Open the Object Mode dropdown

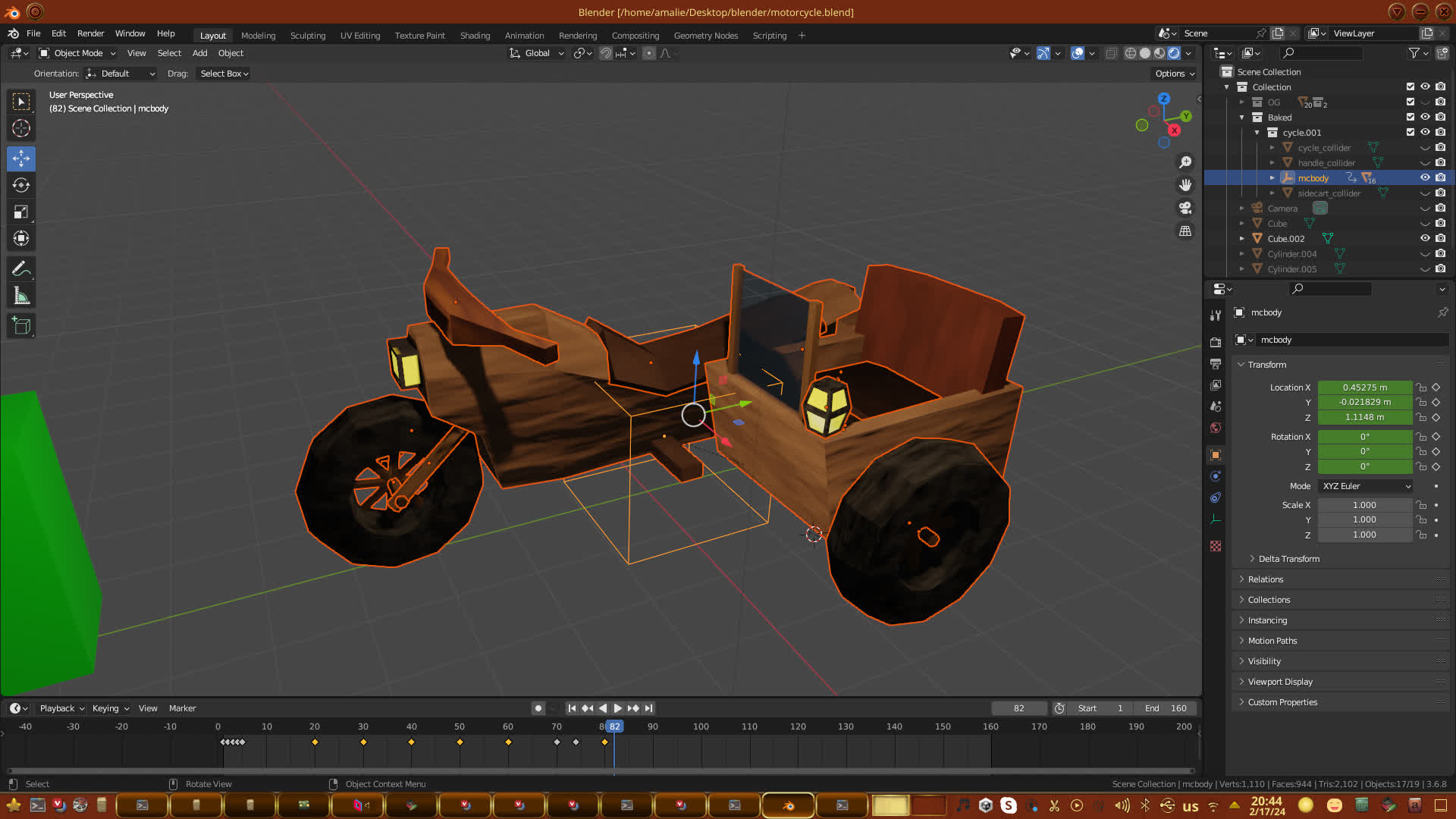pyautogui.click(x=77, y=53)
